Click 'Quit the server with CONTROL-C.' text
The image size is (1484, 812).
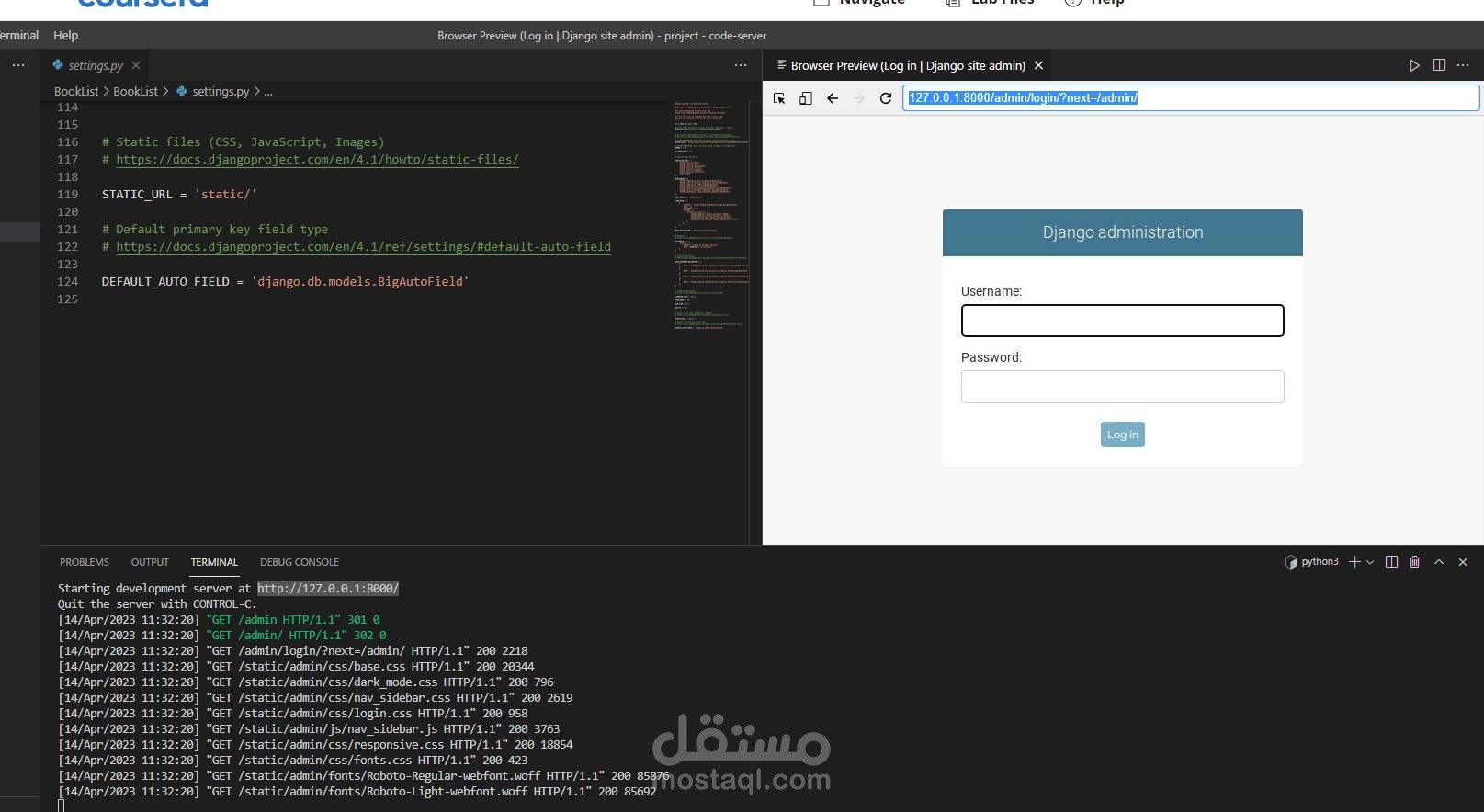click(x=157, y=604)
